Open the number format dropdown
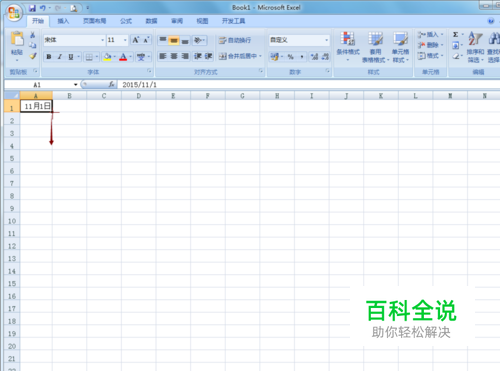 (x=326, y=40)
